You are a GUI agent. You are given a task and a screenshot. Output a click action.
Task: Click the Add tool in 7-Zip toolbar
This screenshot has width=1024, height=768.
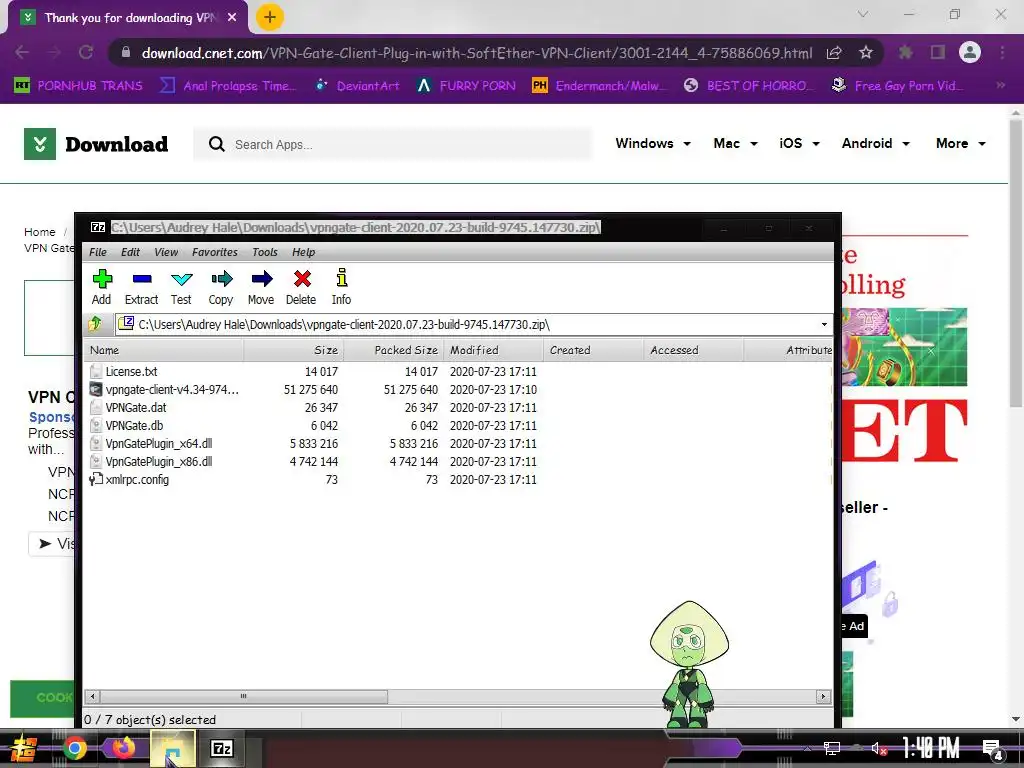pos(101,287)
